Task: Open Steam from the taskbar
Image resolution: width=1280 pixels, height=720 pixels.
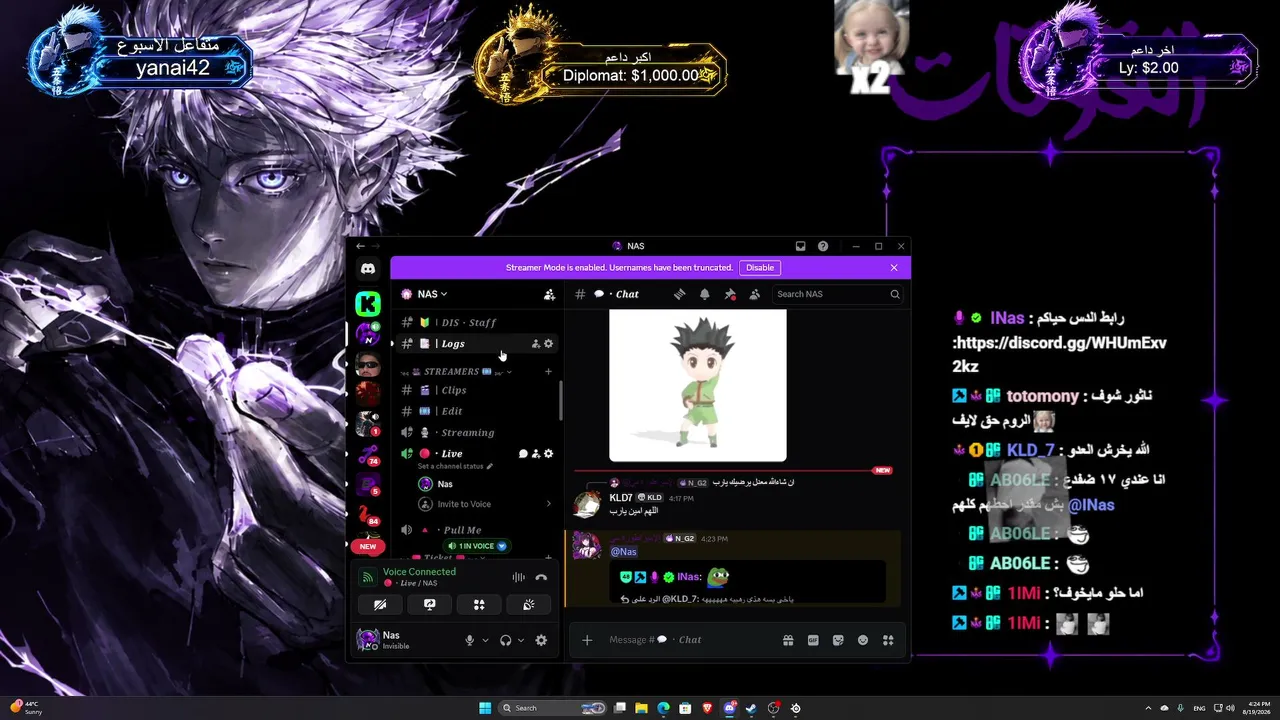Action: point(751,708)
